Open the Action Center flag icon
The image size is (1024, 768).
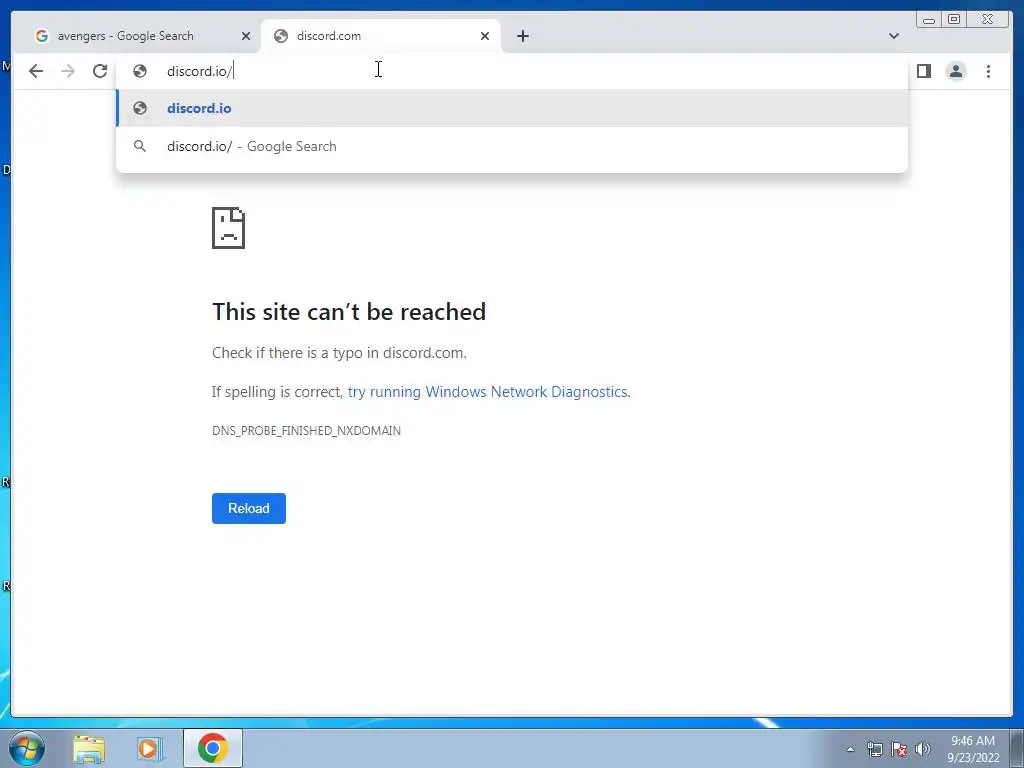click(899, 749)
